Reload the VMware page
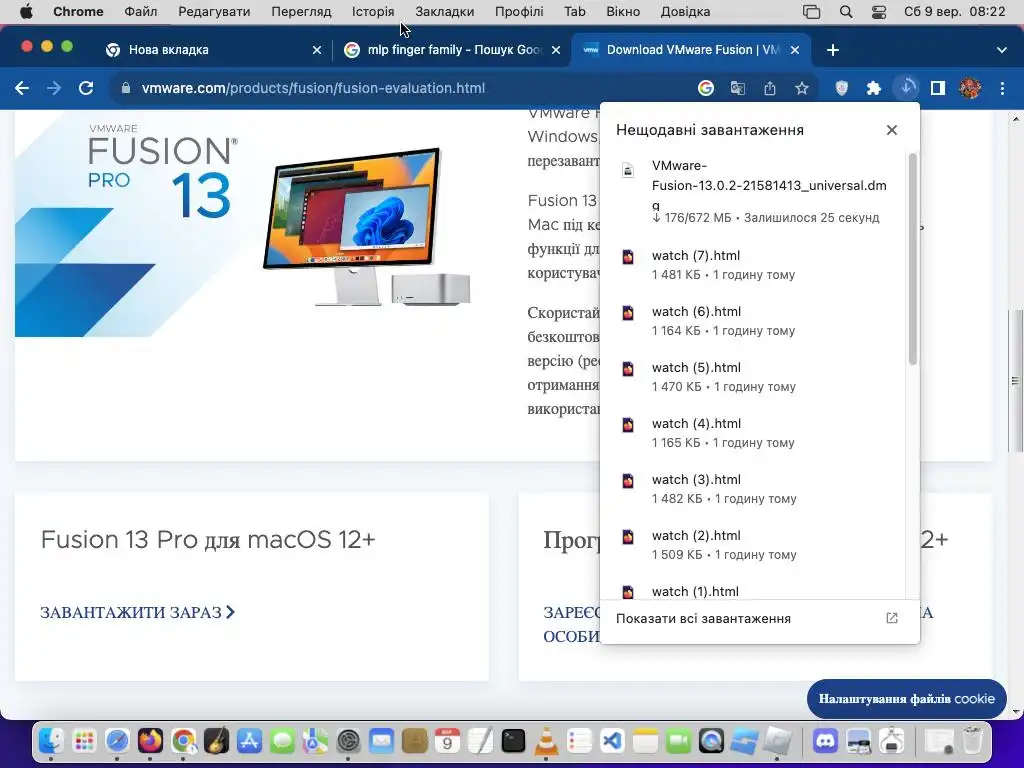Image resolution: width=1024 pixels, height=768 pixels. [x=86, y=88]
